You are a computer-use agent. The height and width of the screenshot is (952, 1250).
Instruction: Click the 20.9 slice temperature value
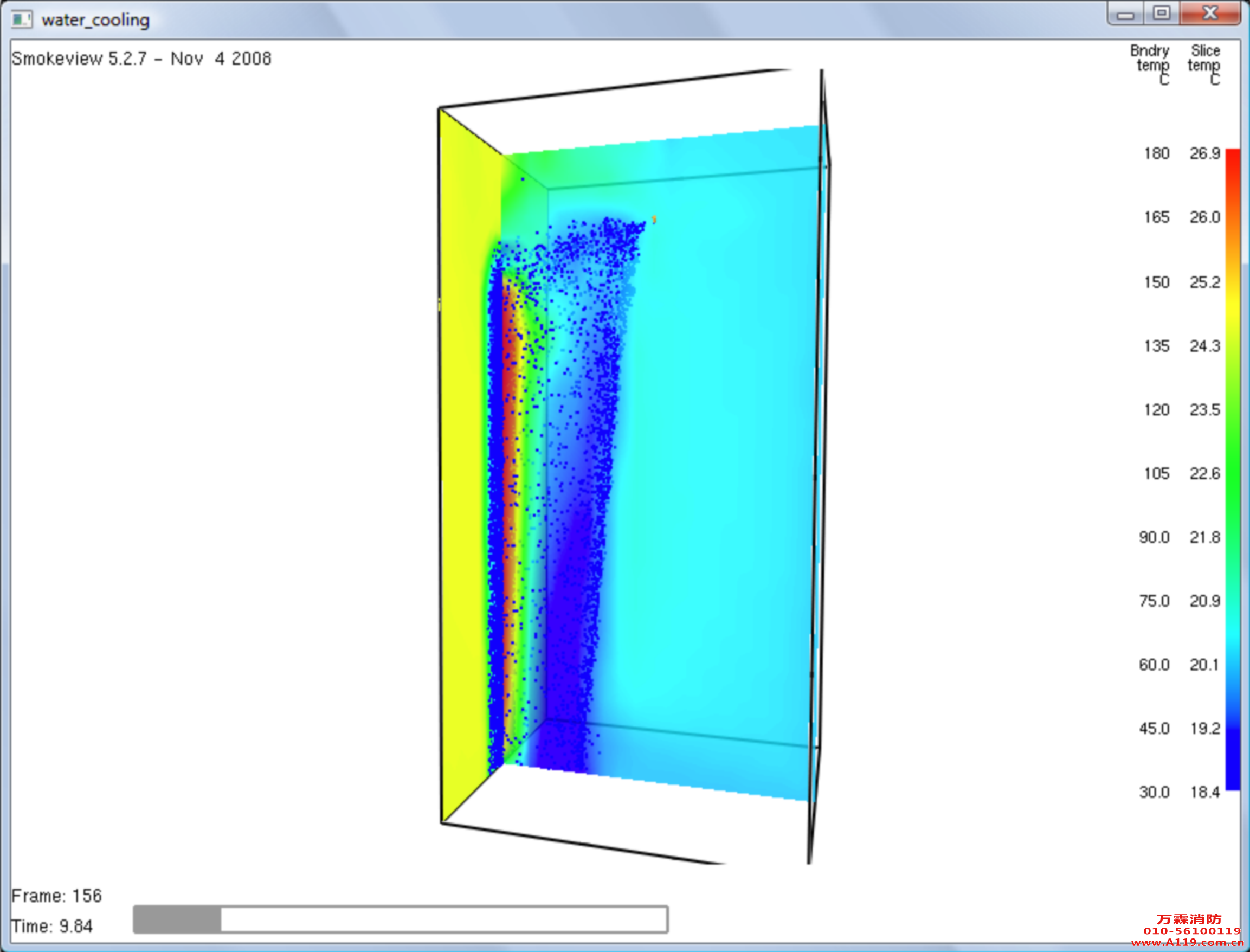pyautogui.click(x=1204, y=601)
